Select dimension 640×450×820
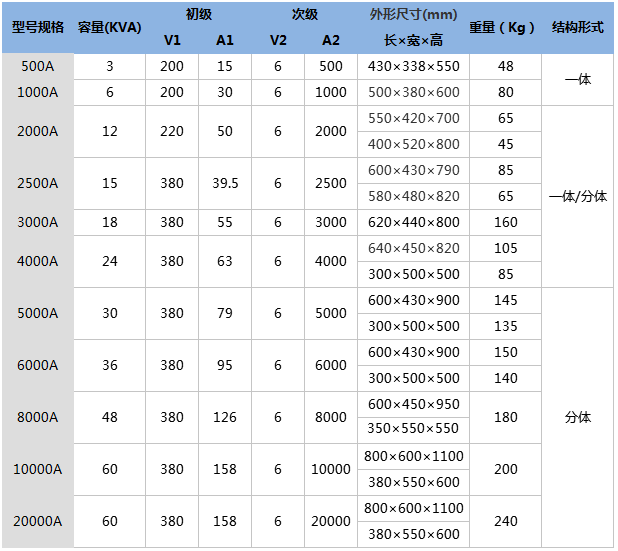This screenshot has width=618, height=551. (413, 248)
